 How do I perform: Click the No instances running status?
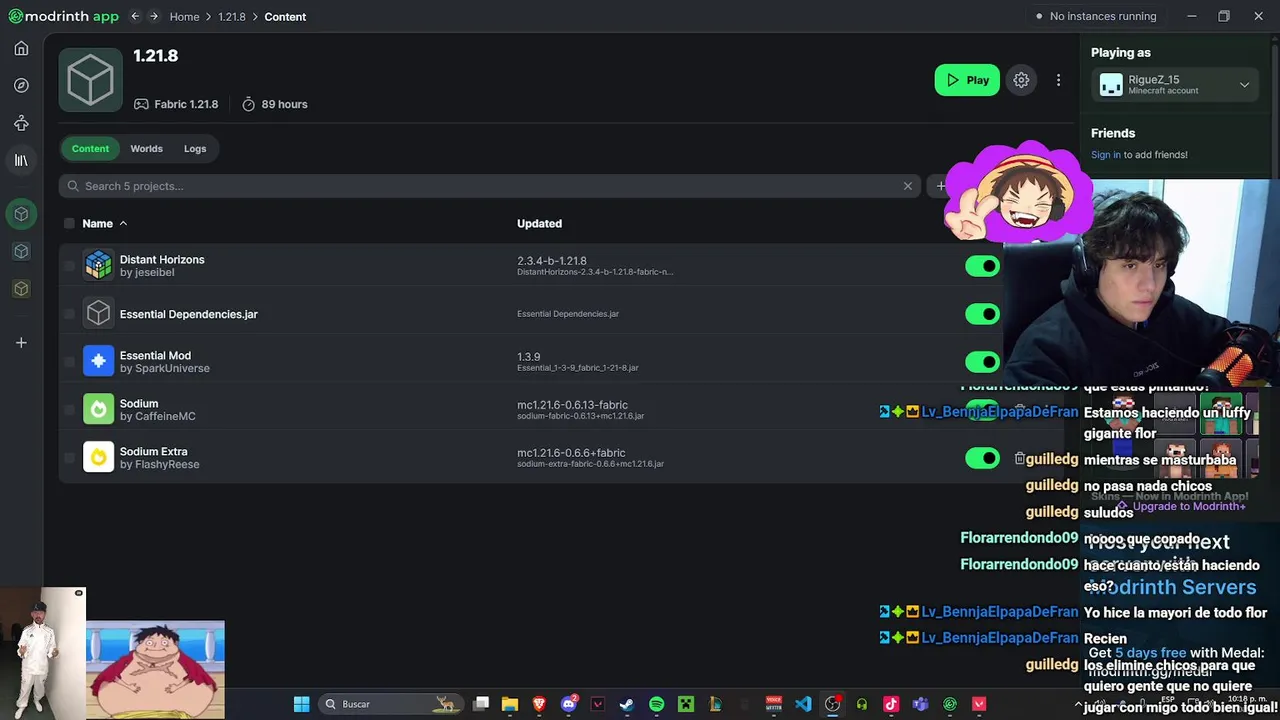1096,16
